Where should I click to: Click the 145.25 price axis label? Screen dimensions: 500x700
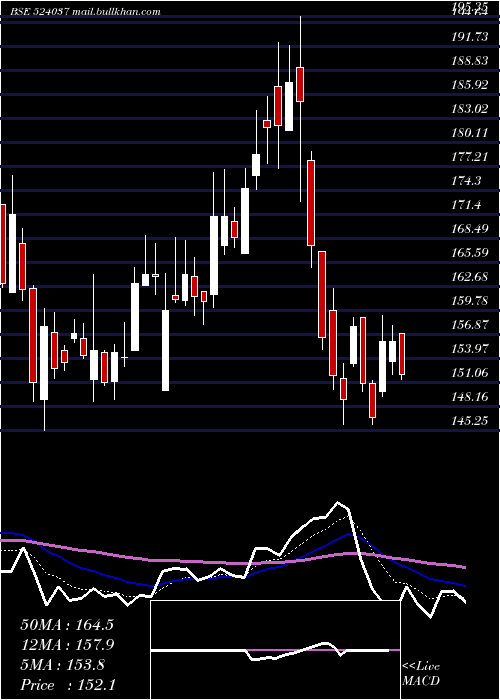[x=470, y=421]
